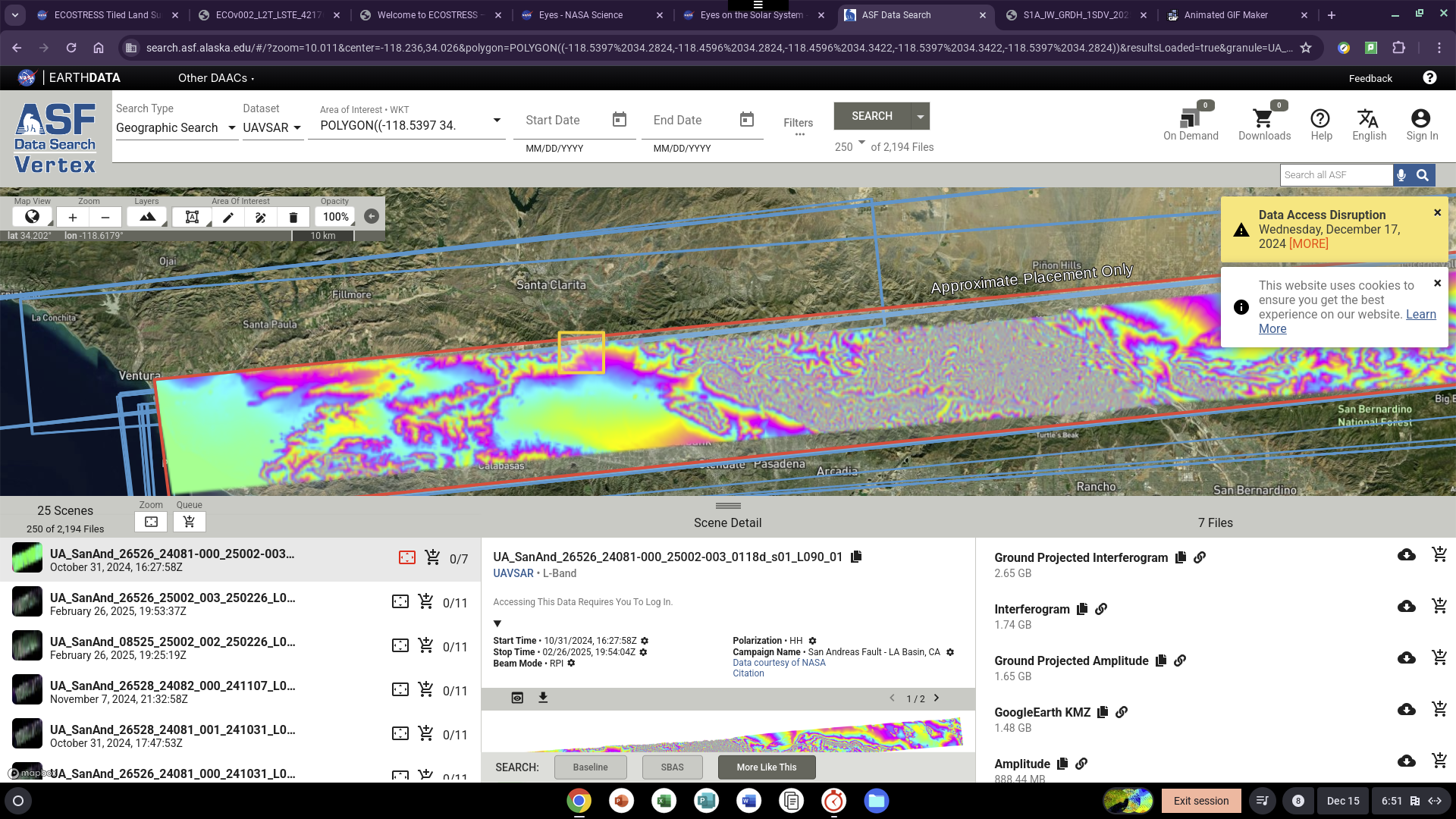Click the More Like This button
The height and width of the screenshot is (819, 1456).
point(766,767)
